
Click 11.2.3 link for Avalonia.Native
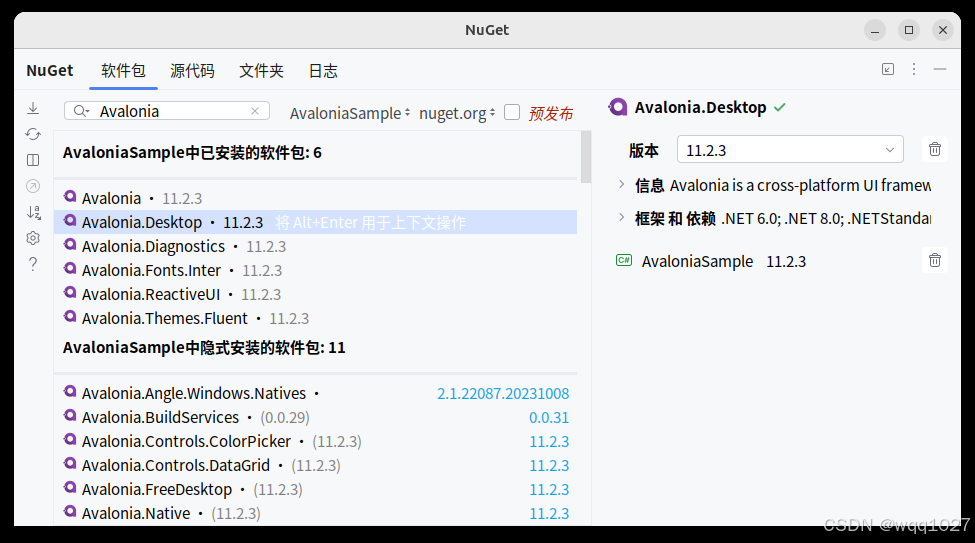pyautogui.click(x=549, y=514)
